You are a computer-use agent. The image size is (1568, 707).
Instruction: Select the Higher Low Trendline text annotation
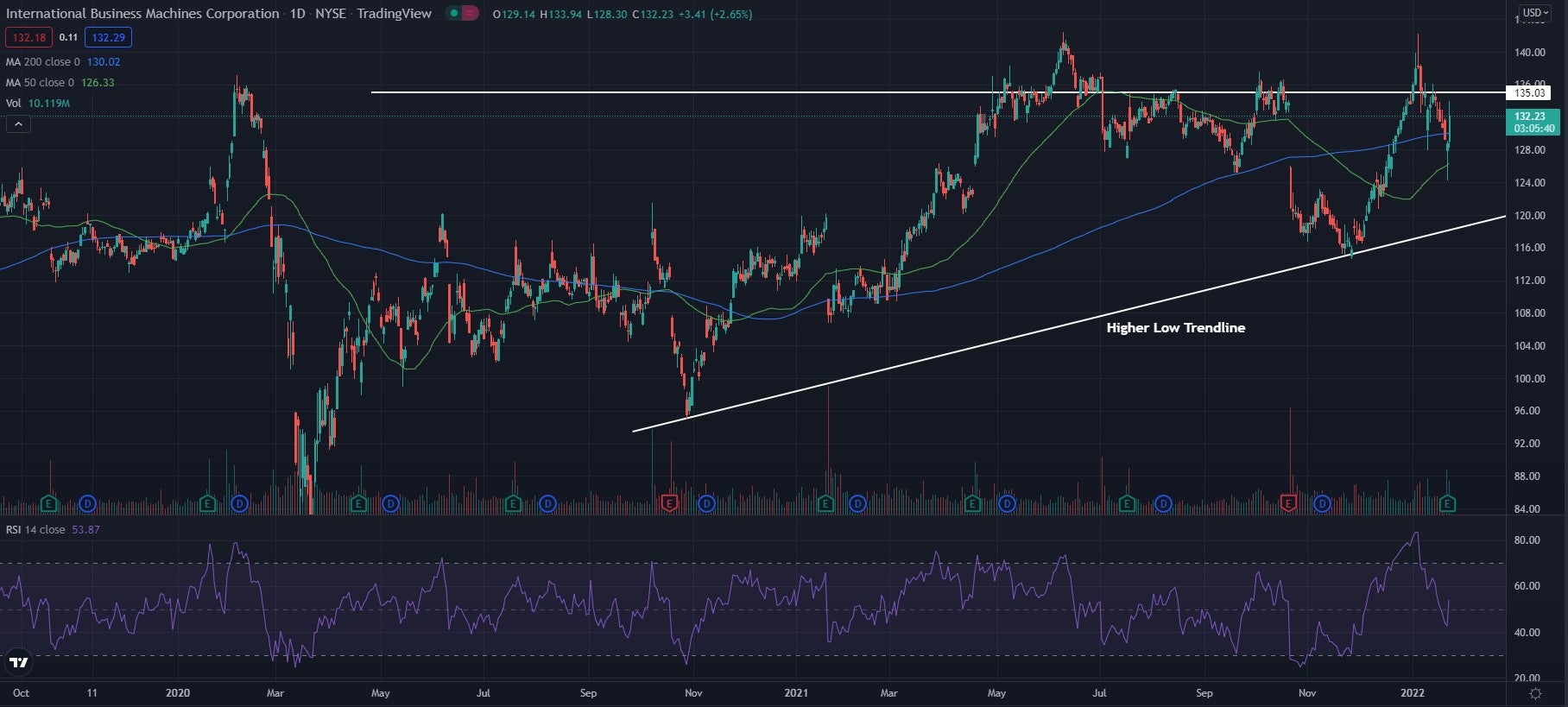(x=1176, y=328)
